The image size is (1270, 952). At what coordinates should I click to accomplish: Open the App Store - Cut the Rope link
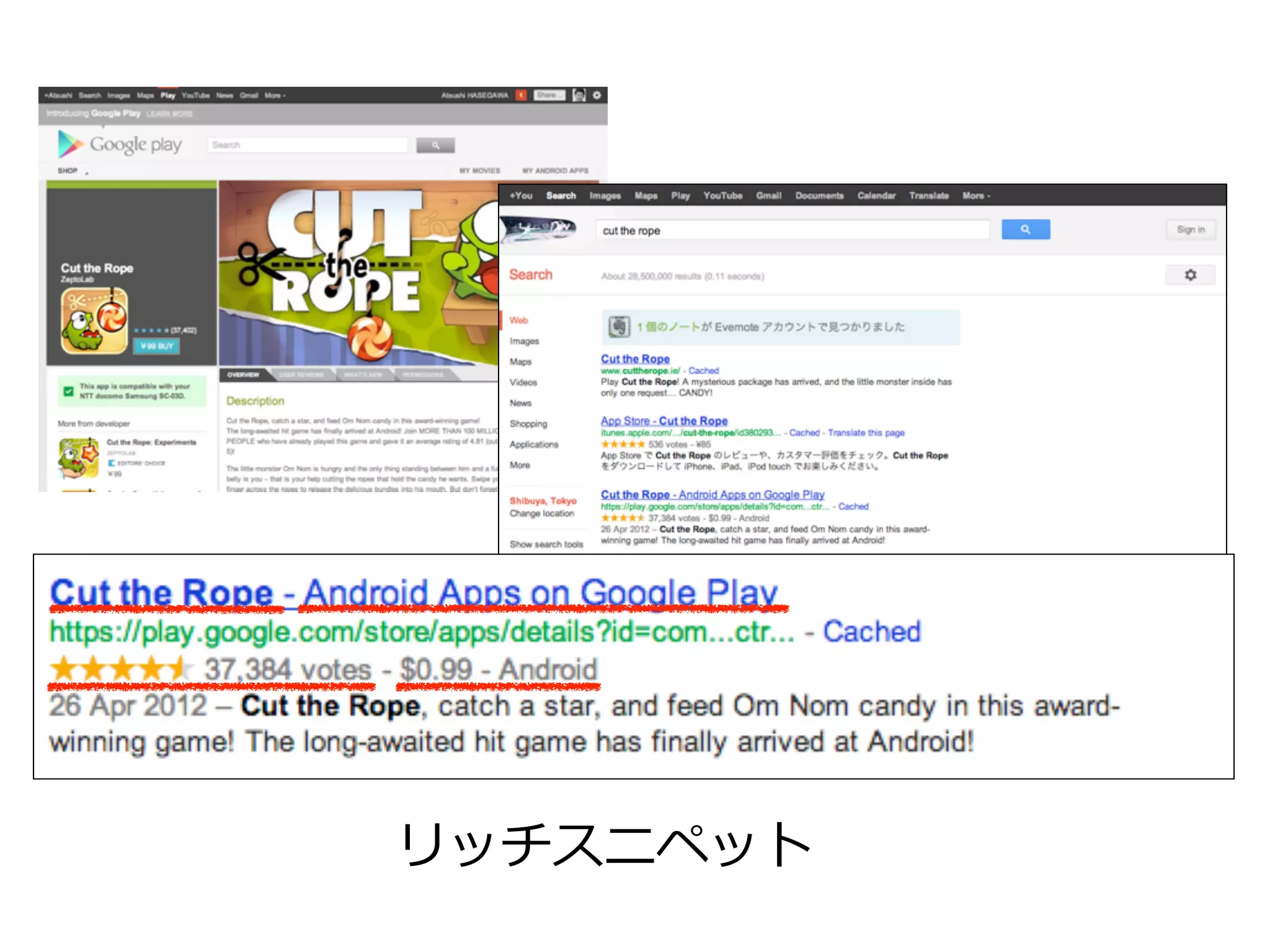coord(664,421)
